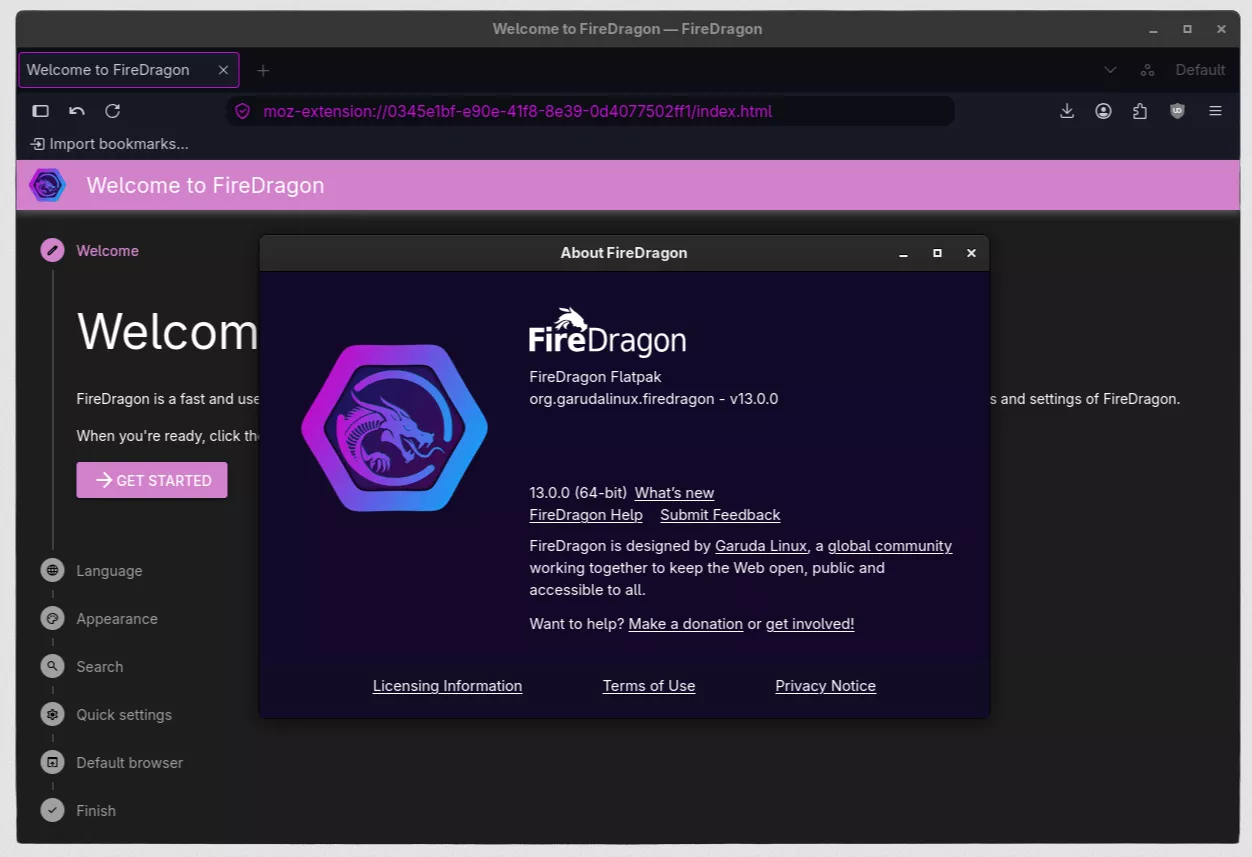This screenshot has height=857, width=1252.
Task: Open the Submit Feedback link
Action: 720,515
